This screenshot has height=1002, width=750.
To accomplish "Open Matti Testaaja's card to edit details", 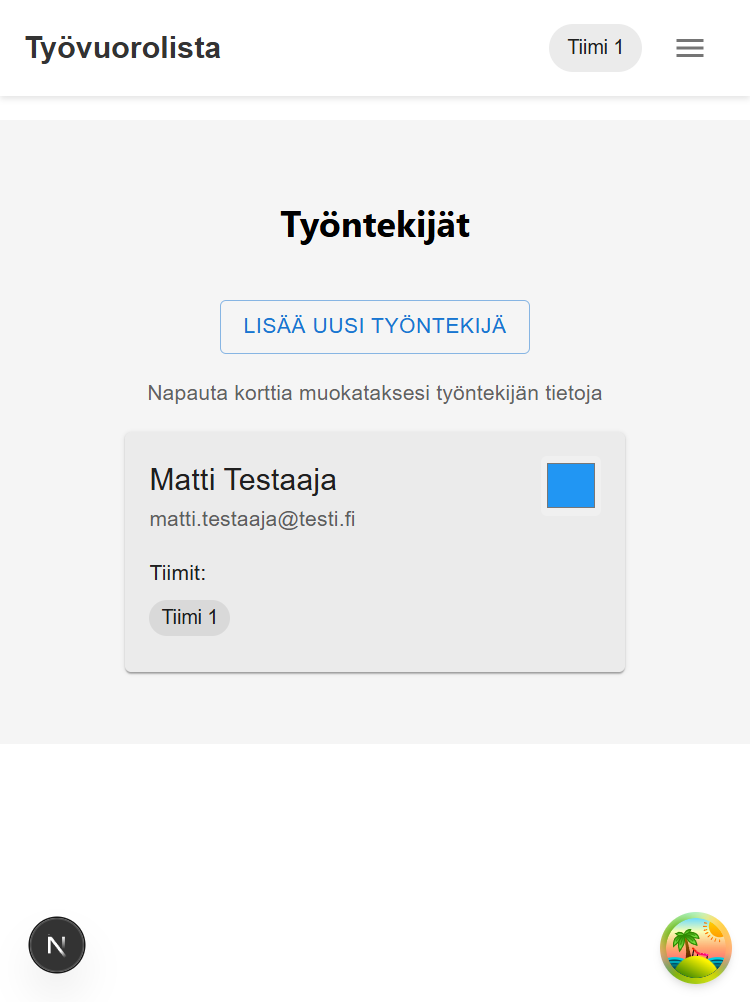I will point(375,551).
